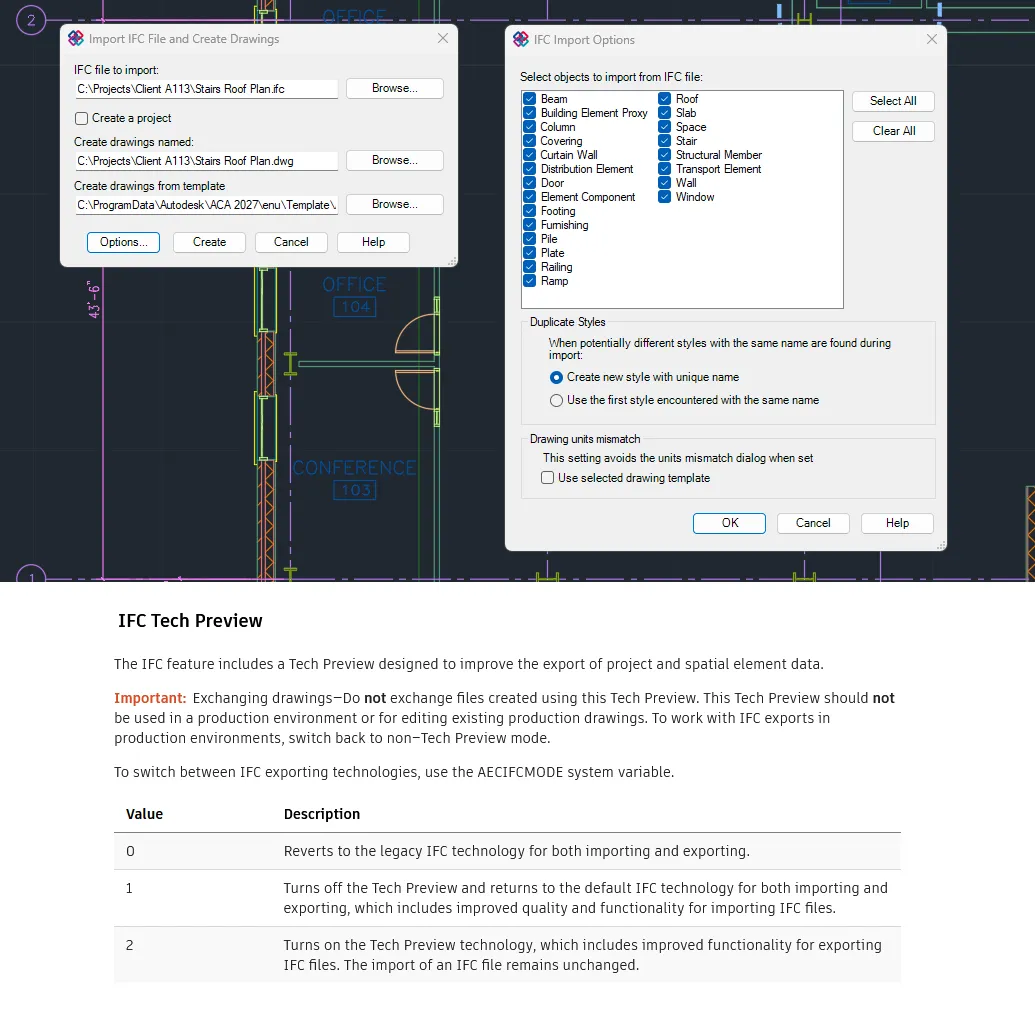Click the Create drawings named path field
1035x1034 pixels.
[x=206, y=161]
